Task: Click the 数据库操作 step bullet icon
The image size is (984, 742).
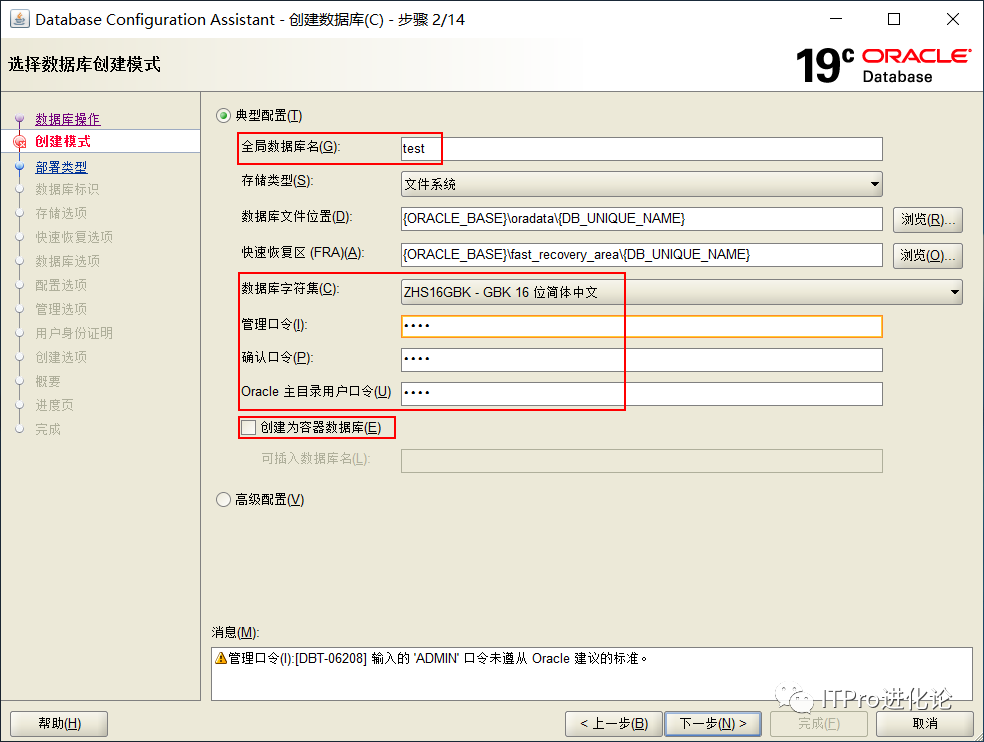Action: [x=19, y=118]
